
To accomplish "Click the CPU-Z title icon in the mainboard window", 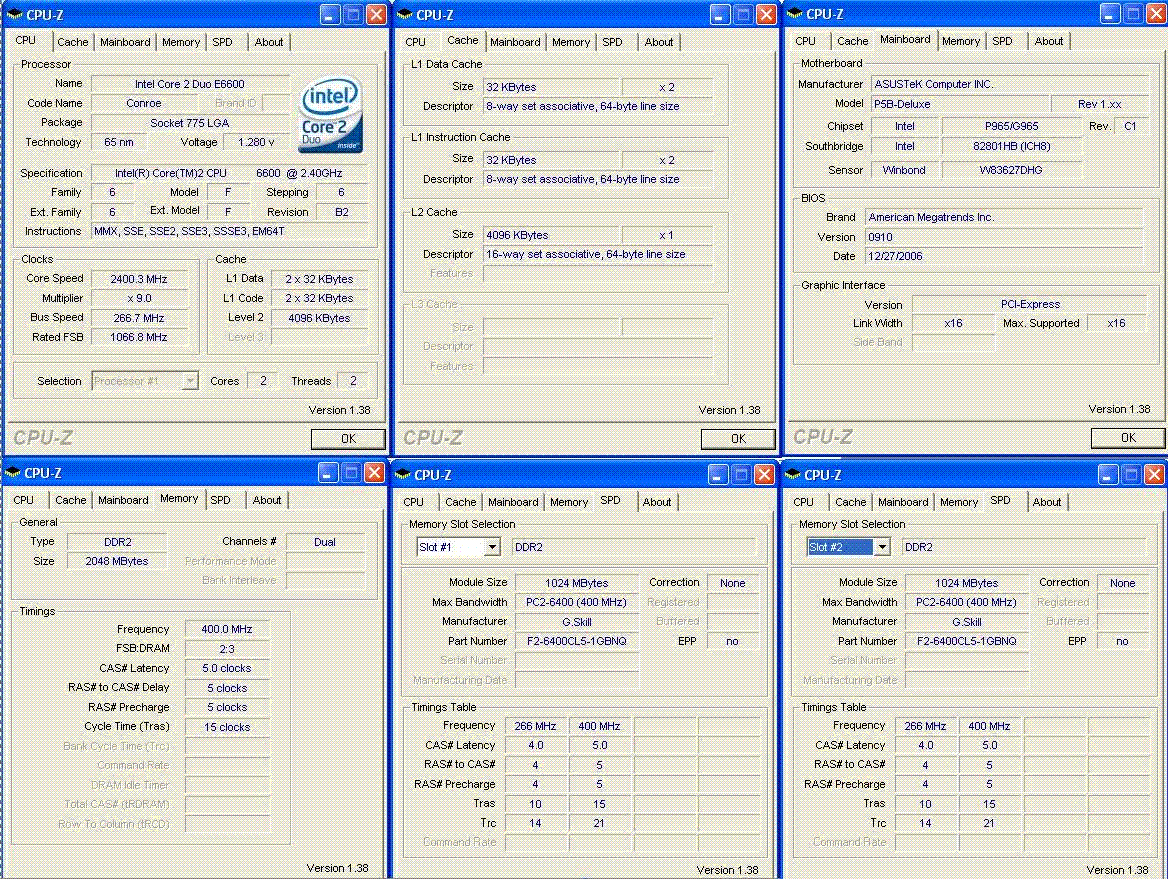I will (795, 13).
